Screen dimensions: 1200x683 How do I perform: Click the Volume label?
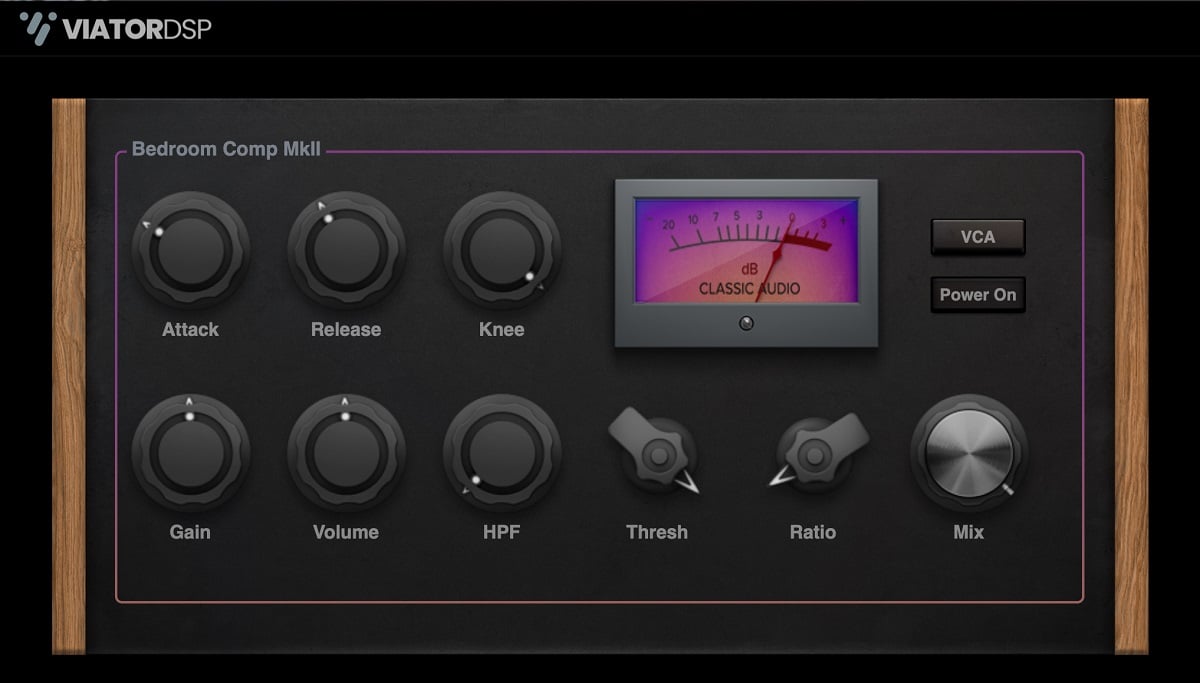click(346, 532)
